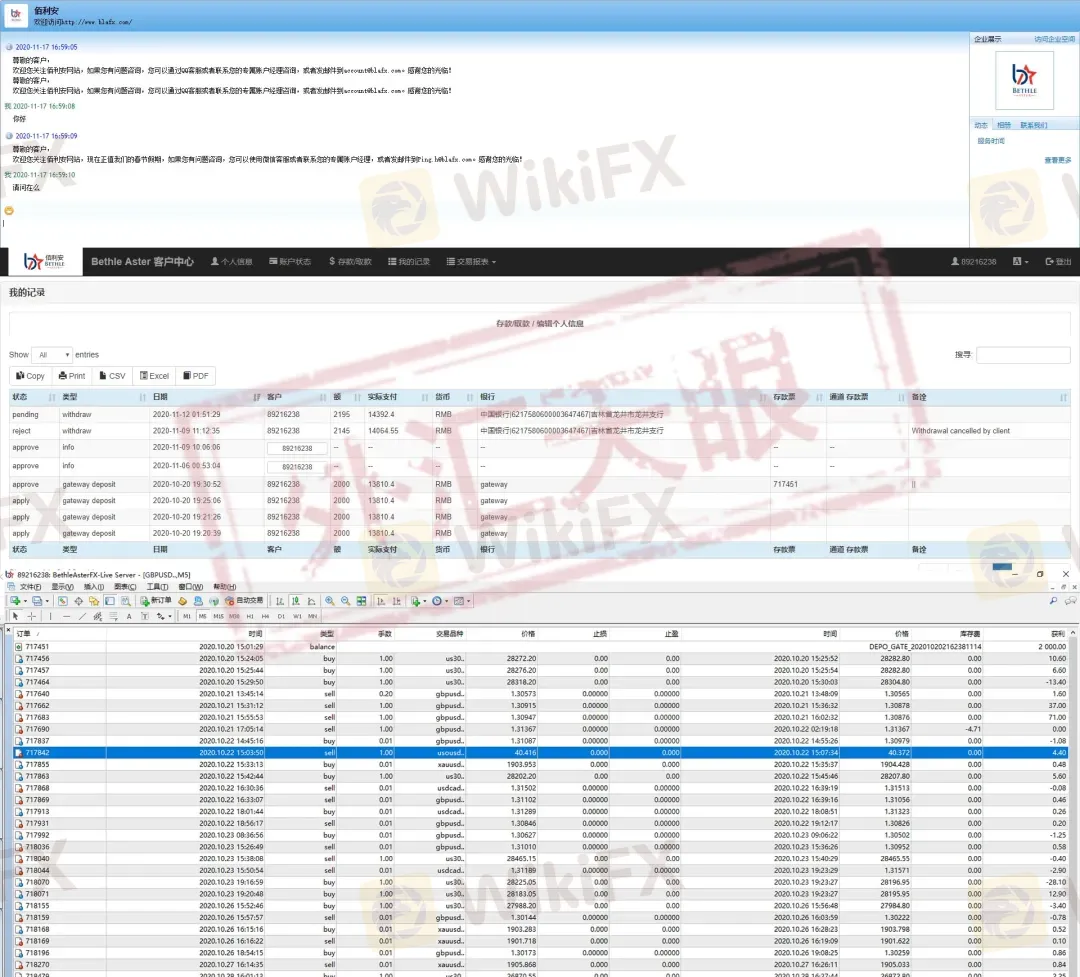Open the entries count 'All' dropdown

coord(52,355)
